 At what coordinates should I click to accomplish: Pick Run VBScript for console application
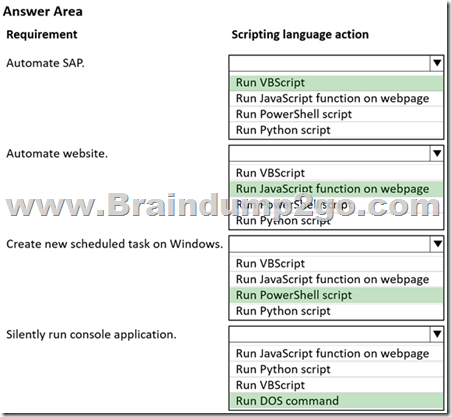click(x=336, y=385)
